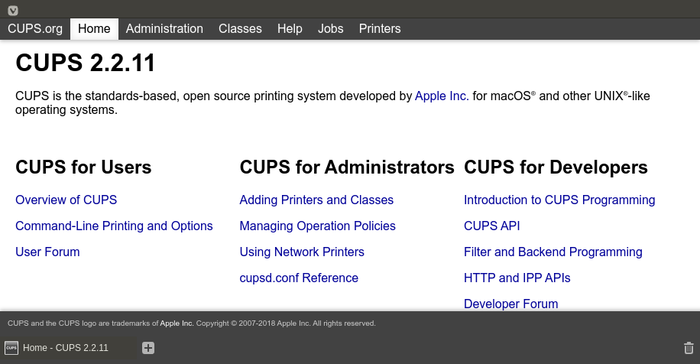Open the Printers page
The width and height of the screenshot is (700, 364).
[x=380, y=29]
